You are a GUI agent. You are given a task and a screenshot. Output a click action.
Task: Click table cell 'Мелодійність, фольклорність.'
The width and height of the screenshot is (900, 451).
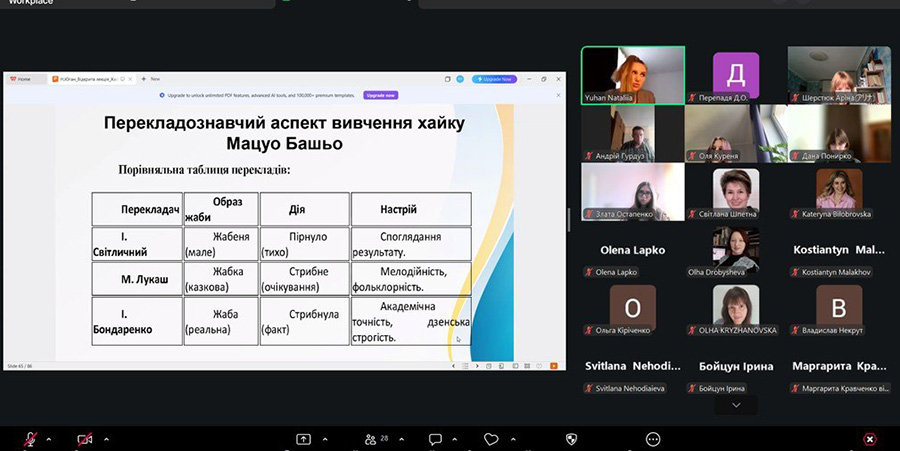click(x=411, y=279)
